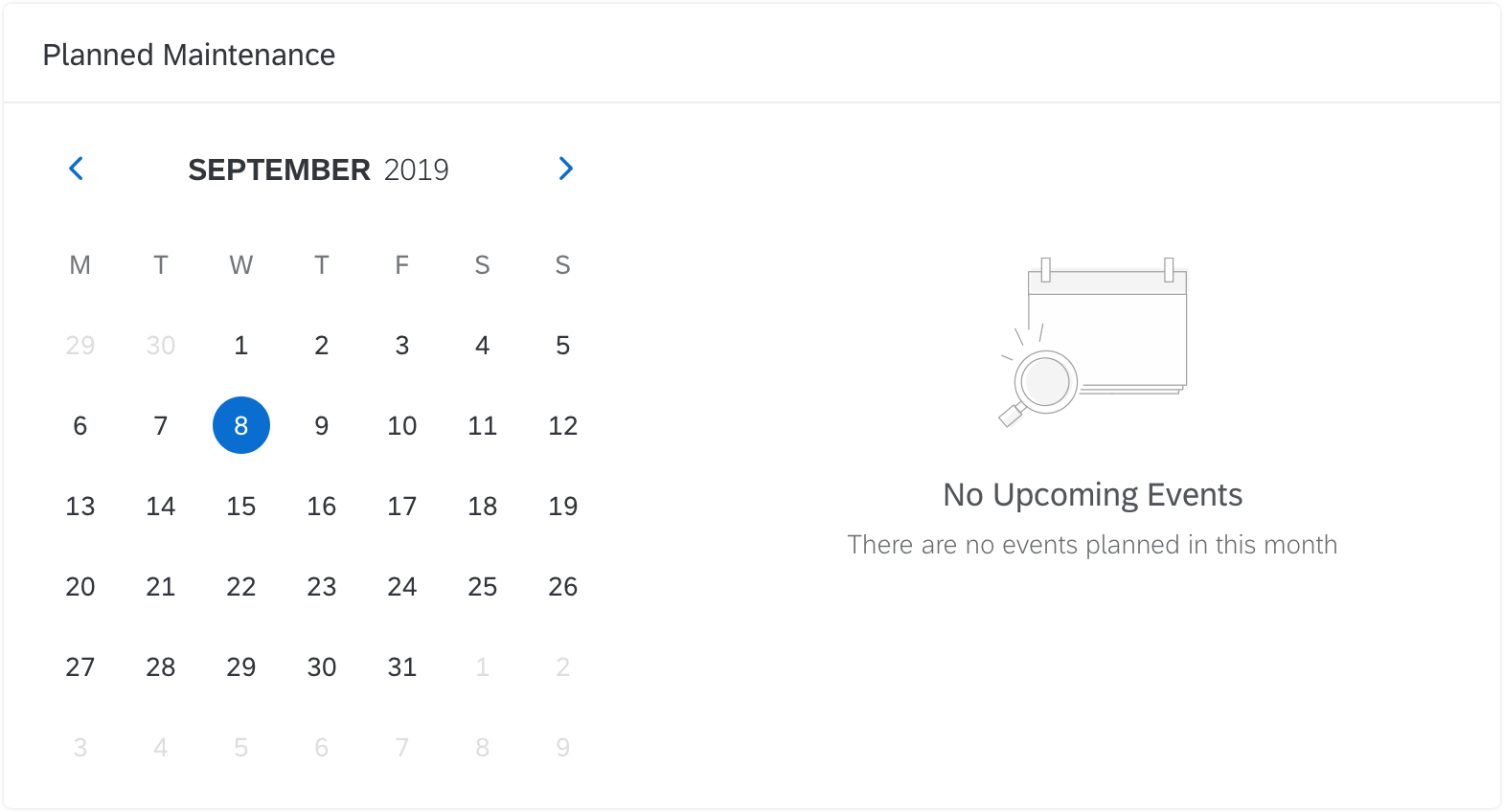Choose date 31 in the last full row
This screenshot has width=1504, height=812.
tap(402, 666)
